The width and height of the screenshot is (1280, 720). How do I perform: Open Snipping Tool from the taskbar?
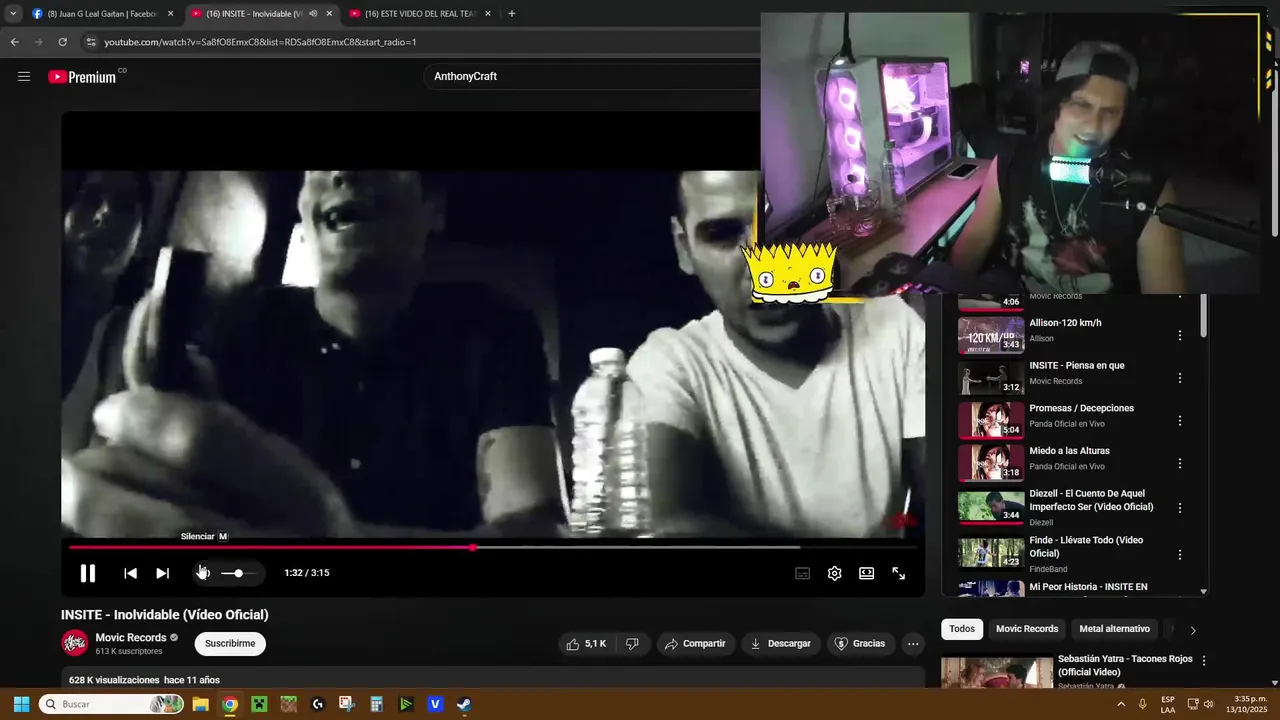tap(347, 704)
